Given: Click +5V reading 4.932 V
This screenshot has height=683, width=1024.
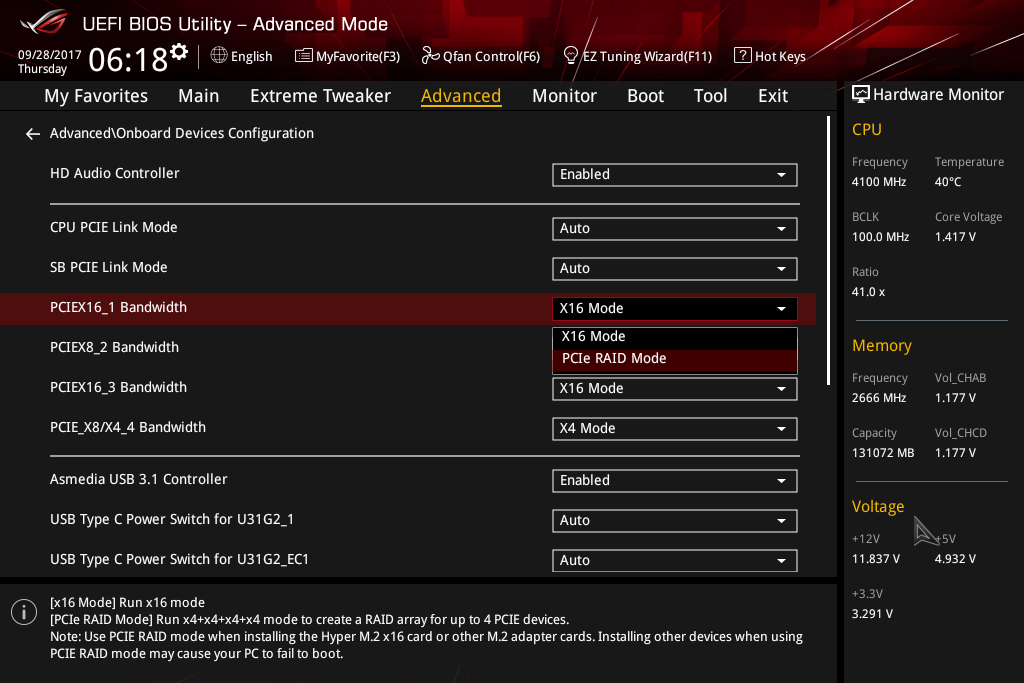Looking at the screenshot, I should click(955, 560).
